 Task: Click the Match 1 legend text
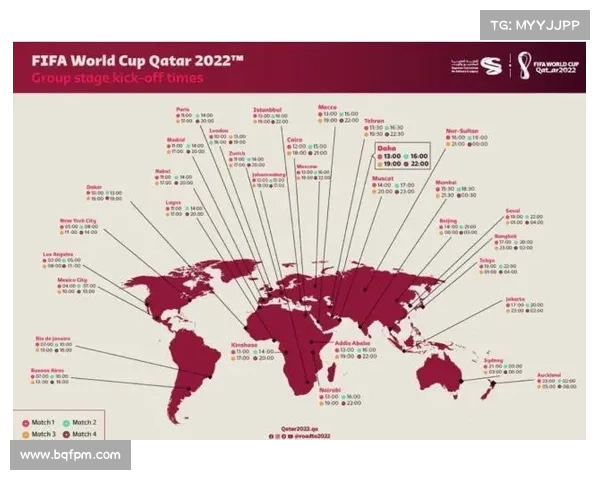[43, 423]
